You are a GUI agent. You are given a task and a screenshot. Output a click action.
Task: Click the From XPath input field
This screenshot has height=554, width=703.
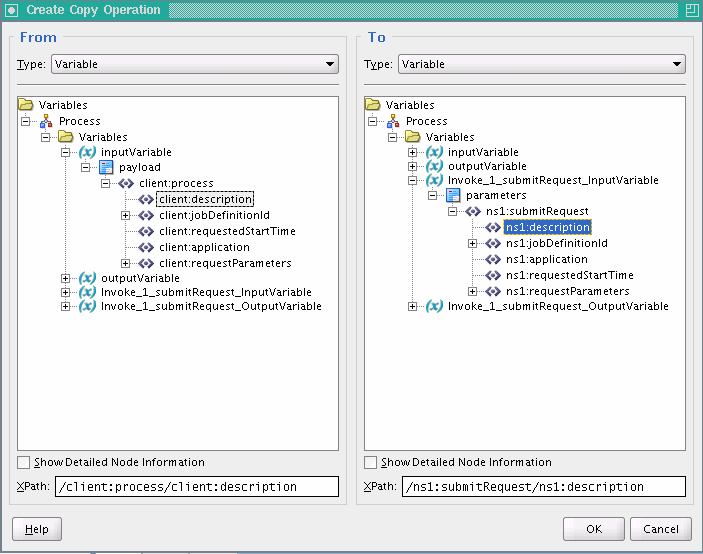[197, 486]
